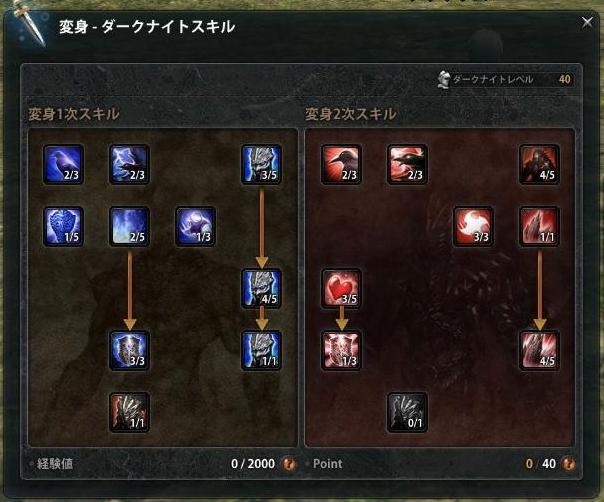This screenshot has width=604, height=502.
Task: Select the blue armored knight skill 3/5
Action: 261,165
